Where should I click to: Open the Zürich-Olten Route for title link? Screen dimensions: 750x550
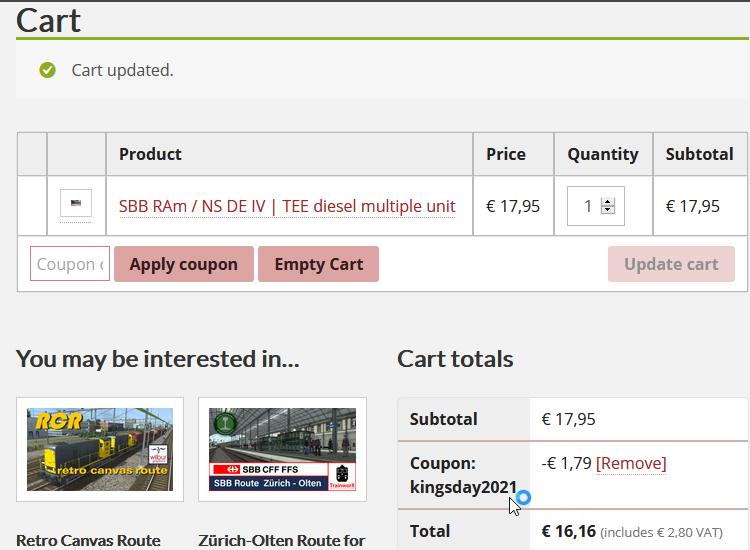(x=282, y=540)
